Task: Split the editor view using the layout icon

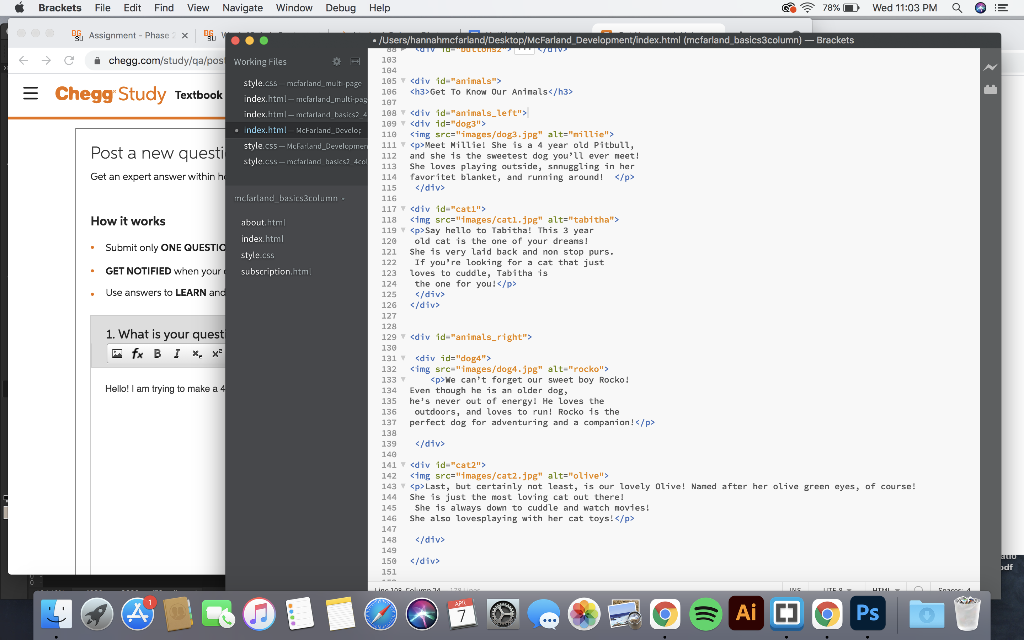Action: click(355, 61)
